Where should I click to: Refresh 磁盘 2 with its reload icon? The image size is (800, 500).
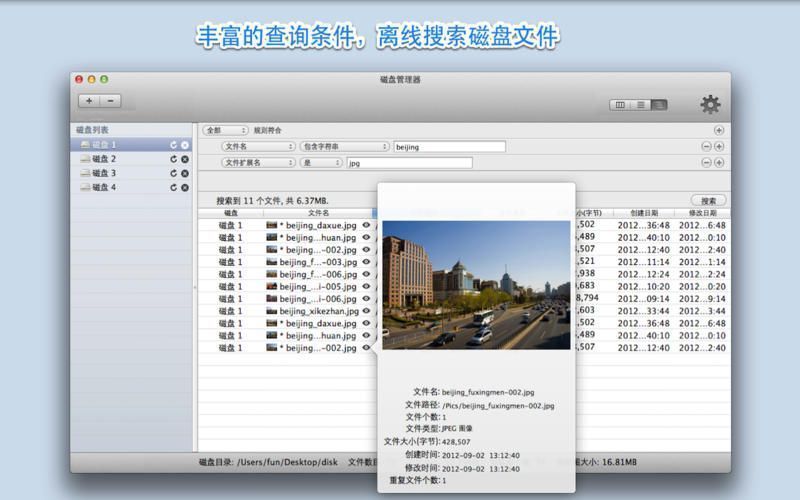point(173,159)
